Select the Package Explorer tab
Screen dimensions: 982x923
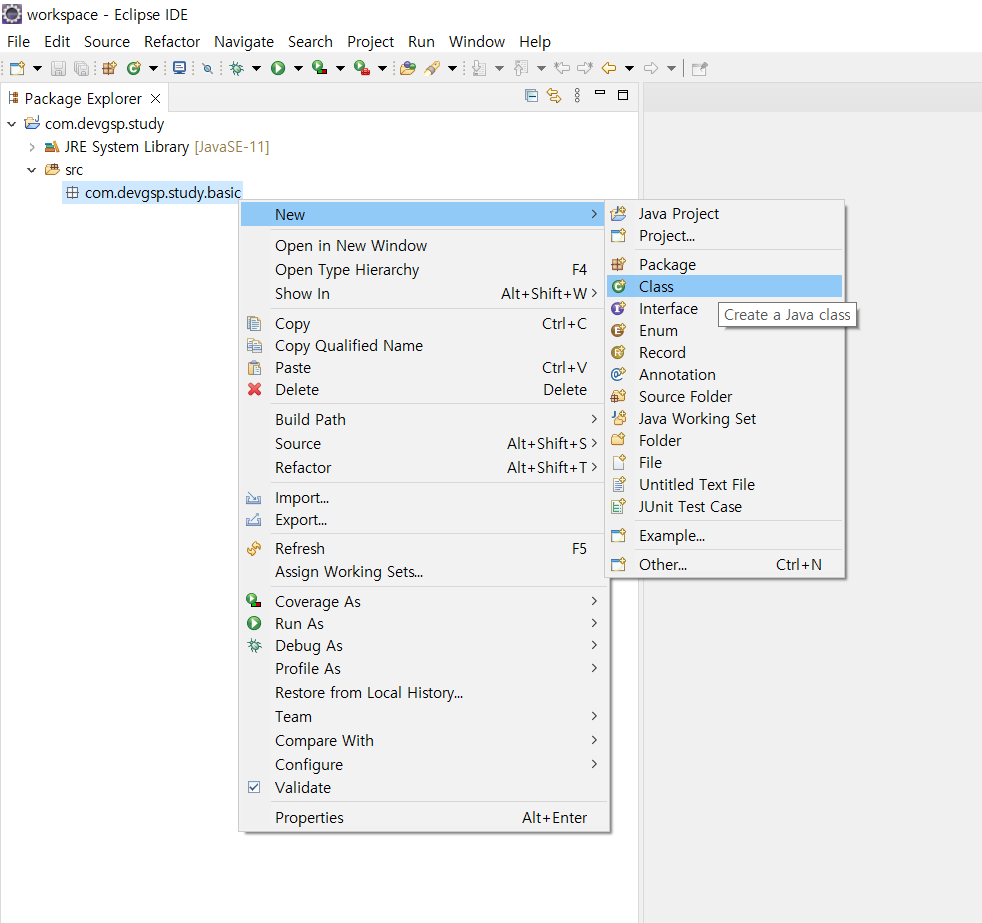[83, 98]
